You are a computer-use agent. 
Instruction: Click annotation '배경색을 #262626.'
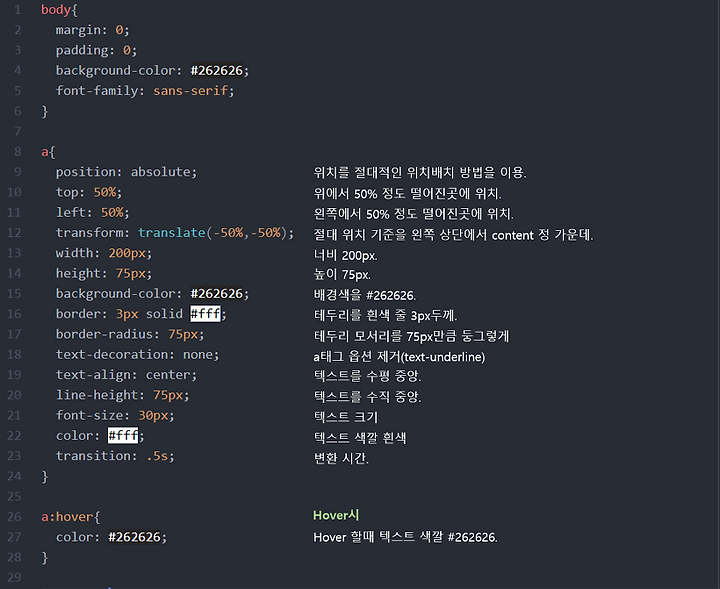[365, 295]
